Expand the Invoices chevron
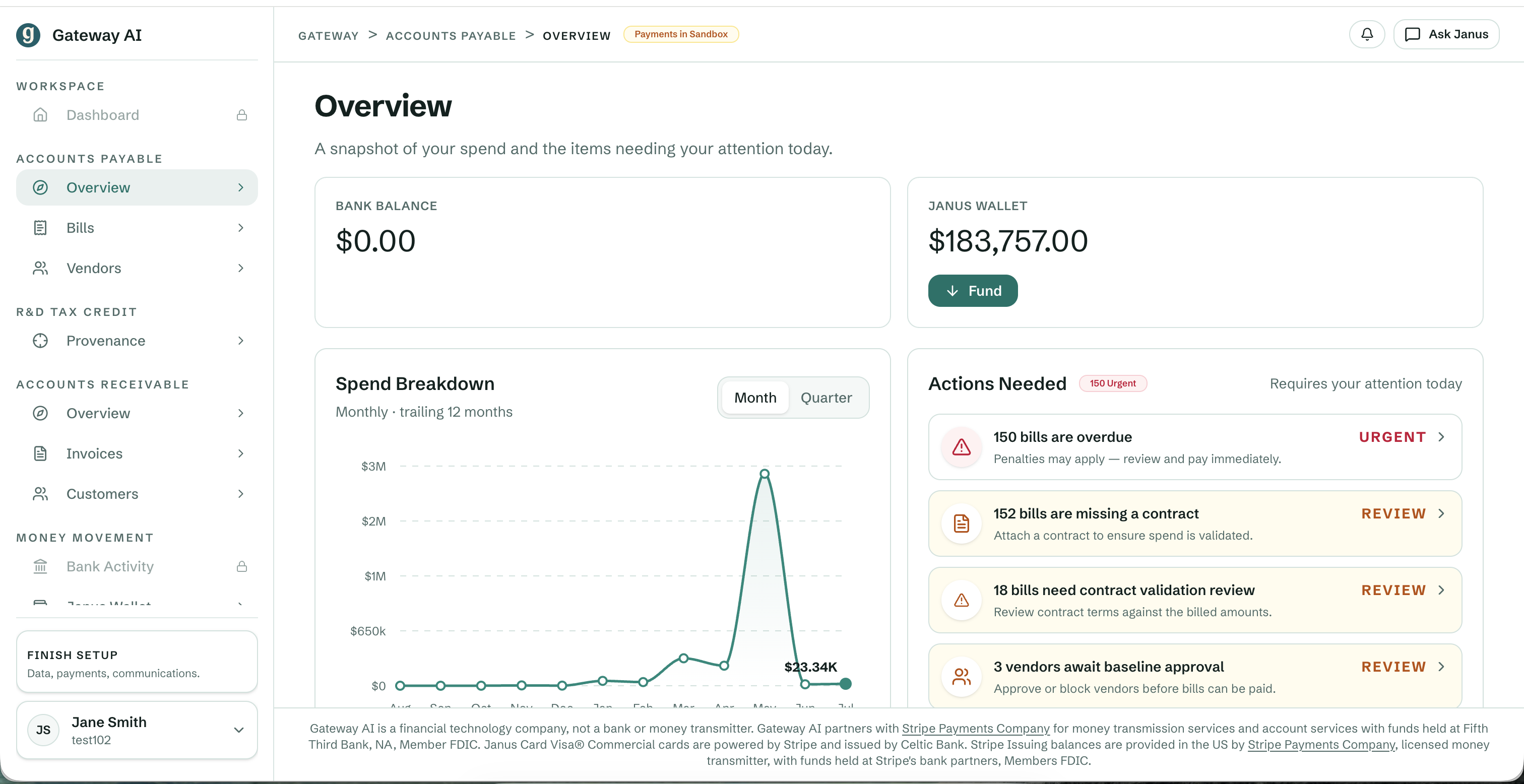Viewport: 1524px width, 784px height. point(241,454)
